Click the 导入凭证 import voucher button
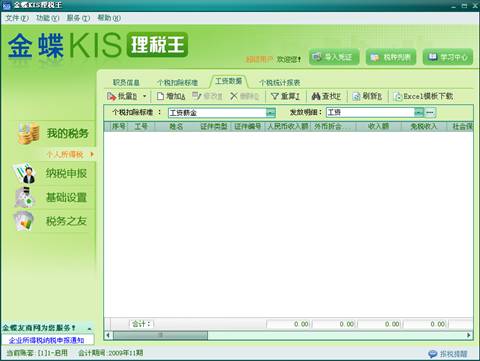Image resolution: width=480 pixels, height=361 pixels. coord(334,57)
